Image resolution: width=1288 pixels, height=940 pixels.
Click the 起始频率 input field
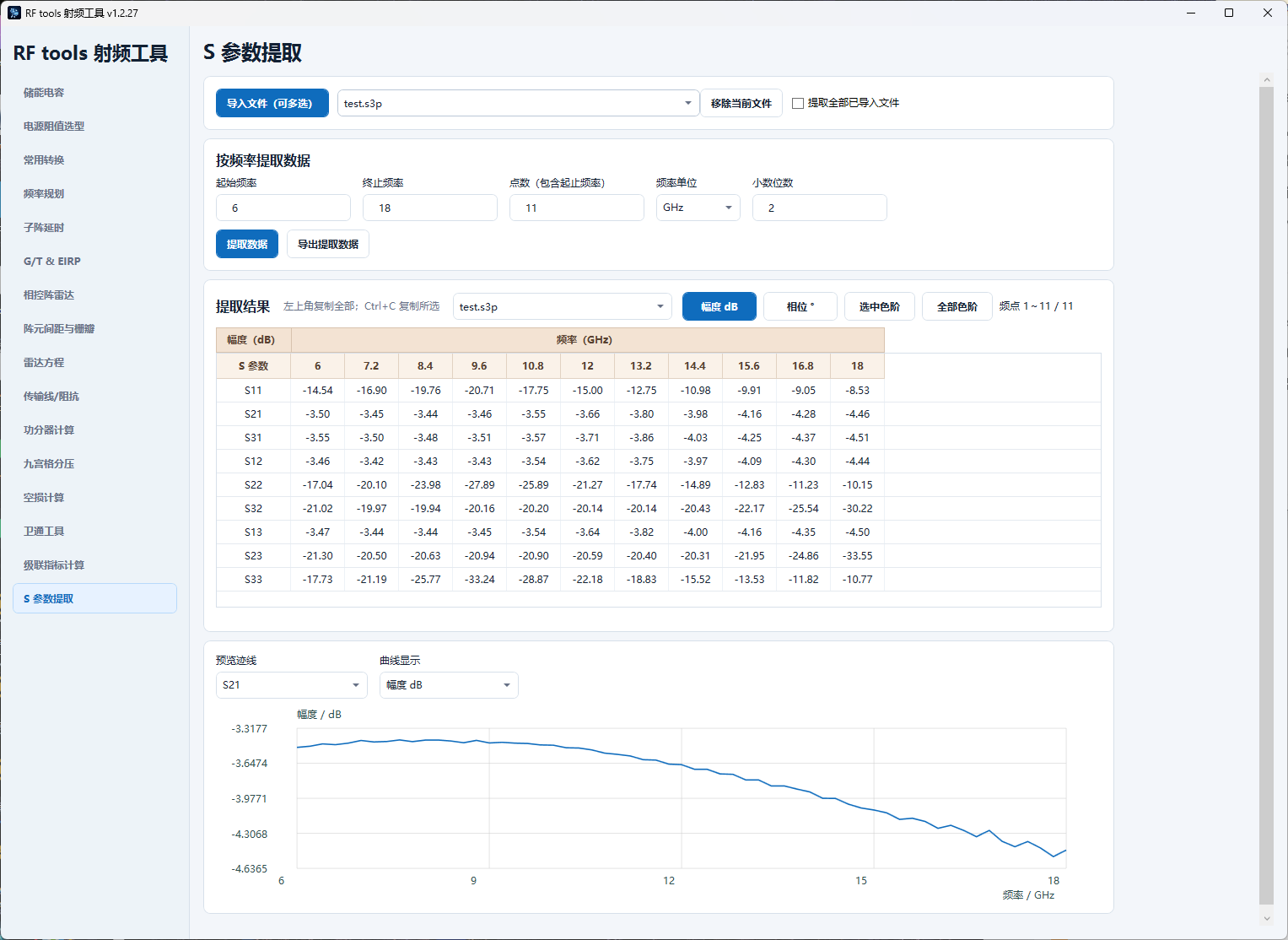pos(283,208)
